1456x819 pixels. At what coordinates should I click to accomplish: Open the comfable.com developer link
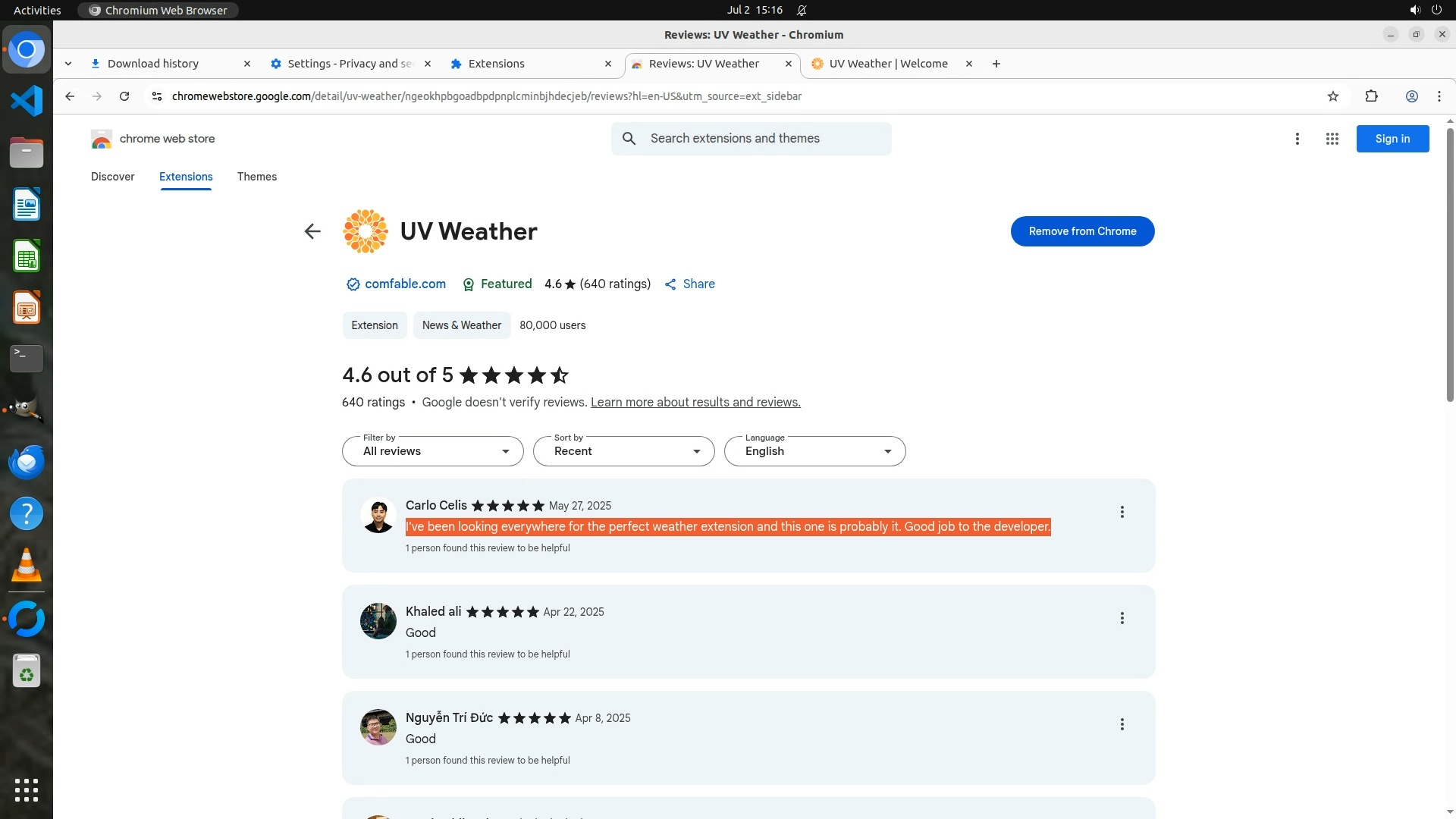pos(405,284)
